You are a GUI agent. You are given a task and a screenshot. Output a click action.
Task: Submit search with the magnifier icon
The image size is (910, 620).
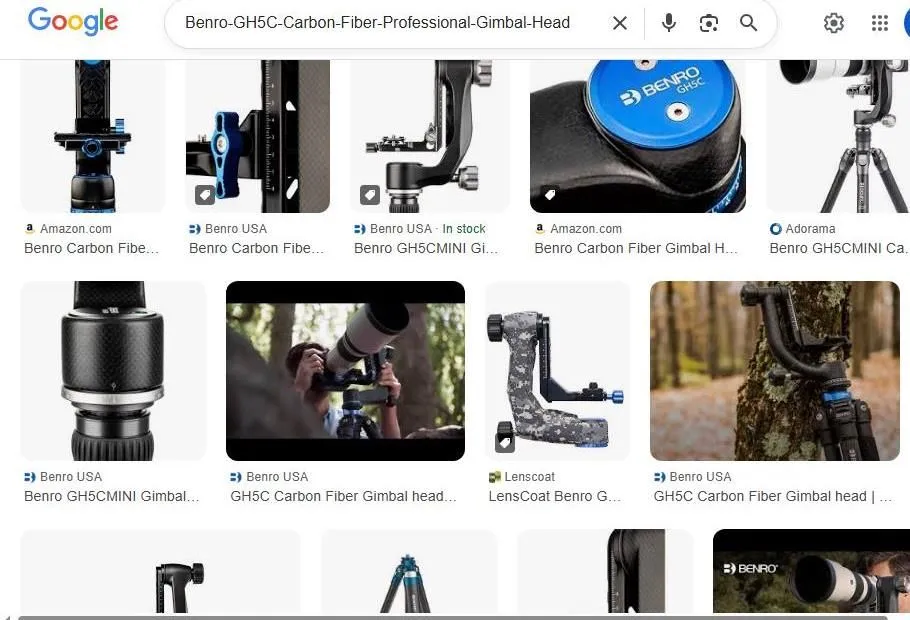pos(748,23)
